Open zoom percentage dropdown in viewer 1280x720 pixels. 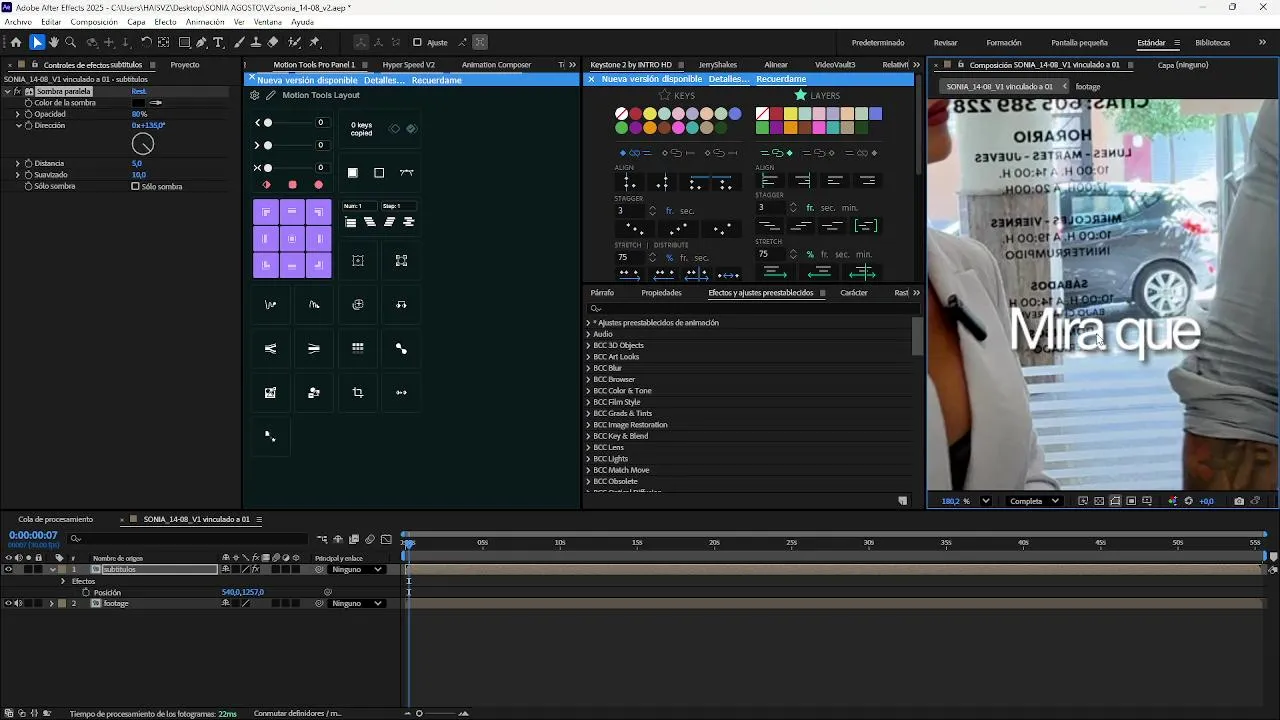tap(986, 501)
